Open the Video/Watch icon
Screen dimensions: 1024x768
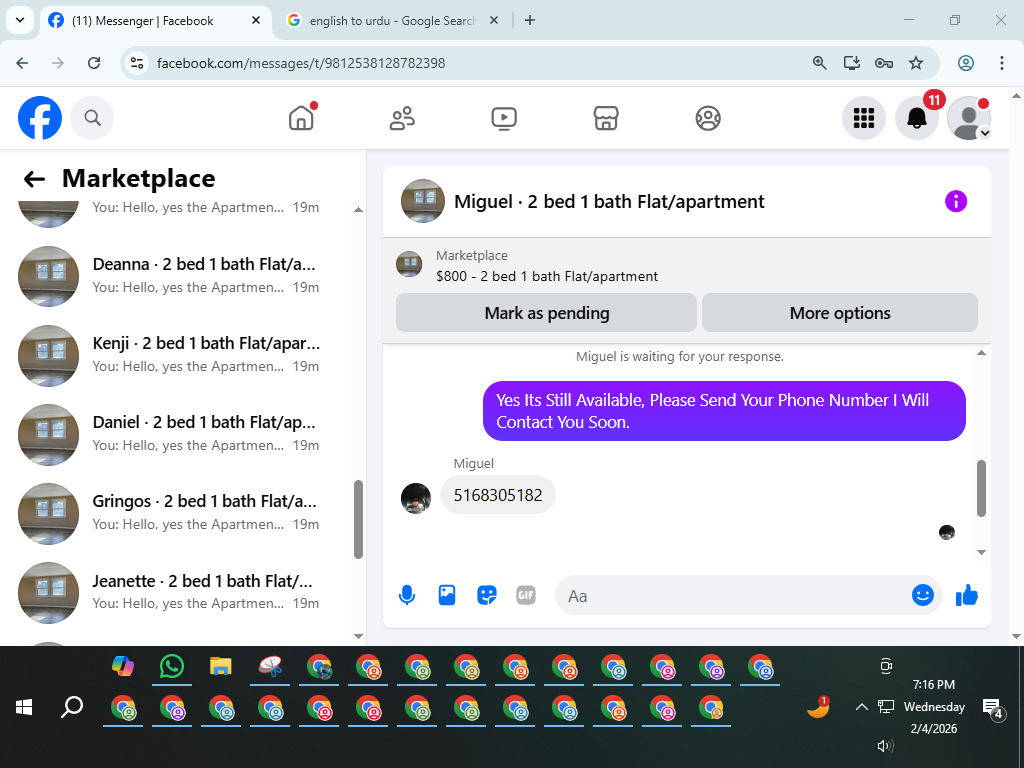pos(504,118)
